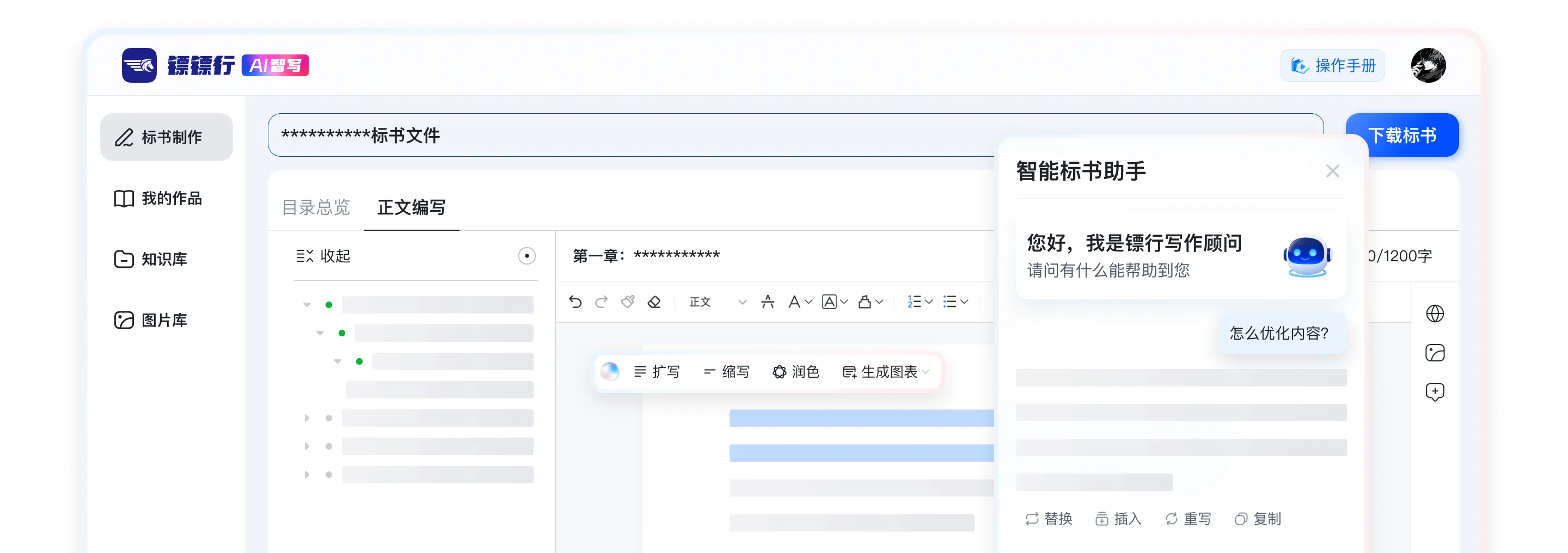Click the locate circle icon beside 收起
1568x553 pixels.
[x=526, y=256]
